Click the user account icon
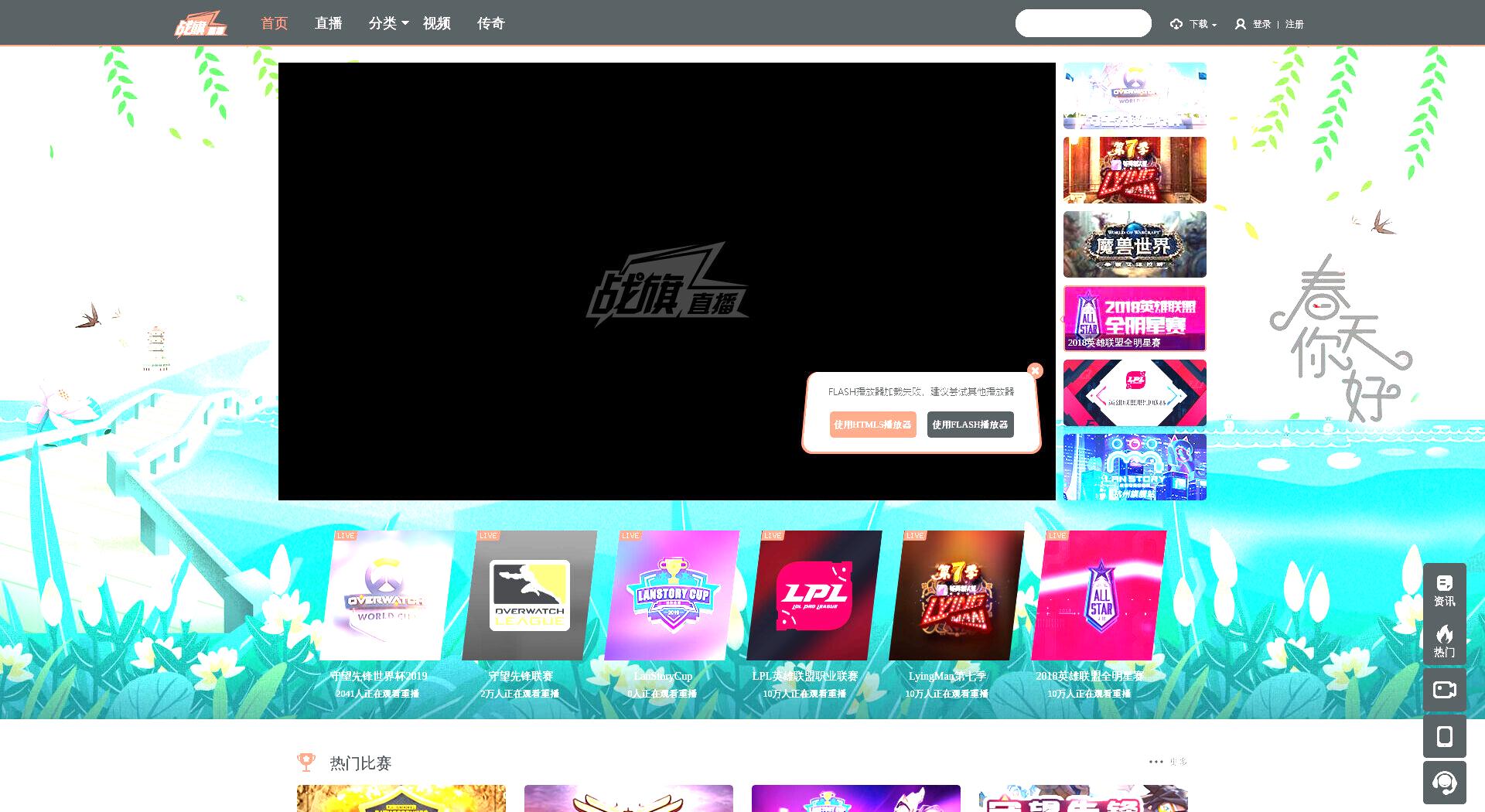This screenshot has width=1485, height=812. pos(1240,24)
